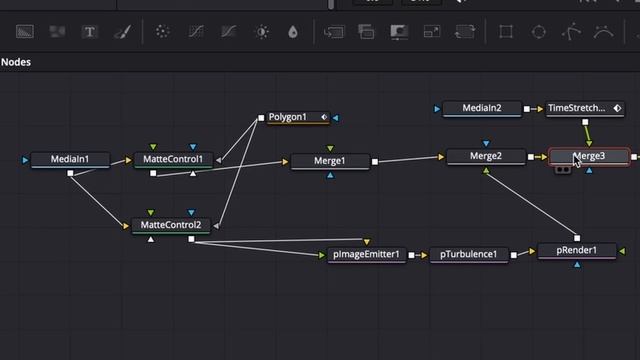Select the MediaIn2 node

coord(482,108)
